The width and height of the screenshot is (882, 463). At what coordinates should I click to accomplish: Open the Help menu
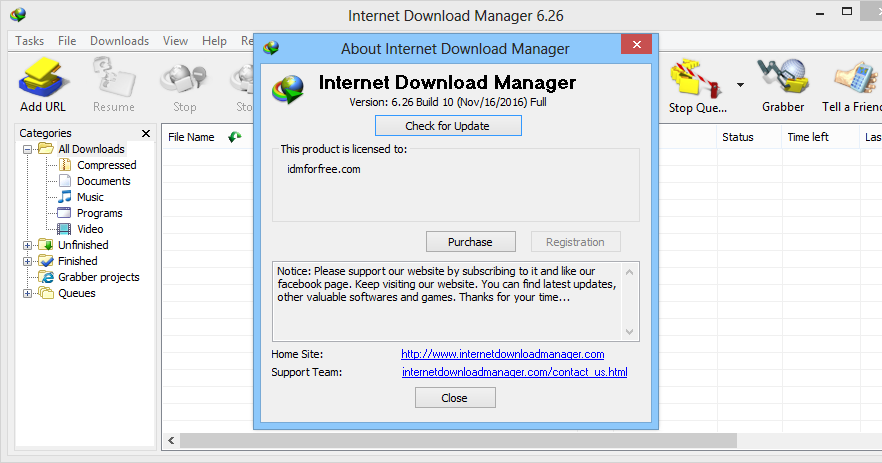[214, 41]
